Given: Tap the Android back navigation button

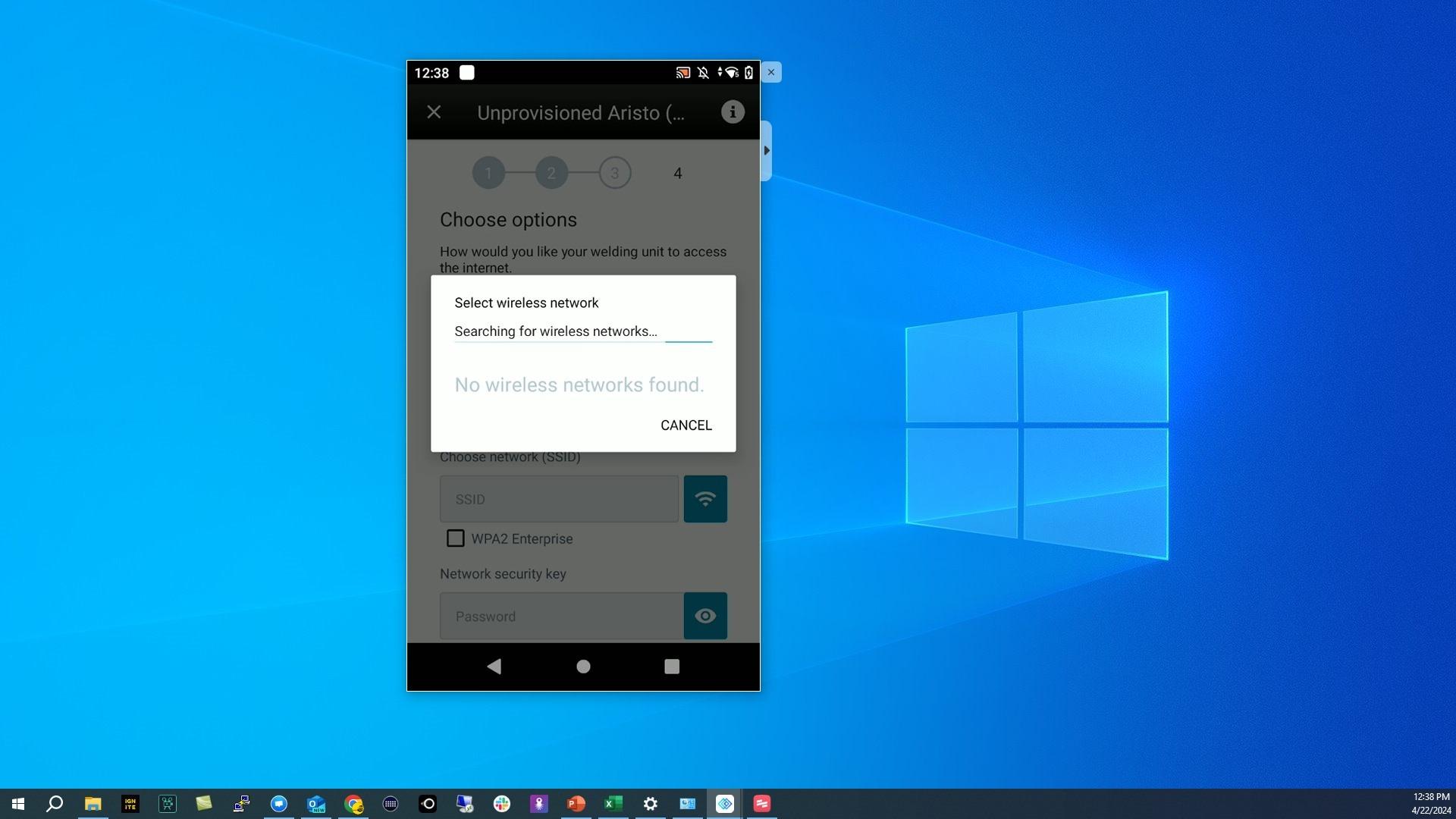Looking at the screenshot, I should [x=494, y=667].
